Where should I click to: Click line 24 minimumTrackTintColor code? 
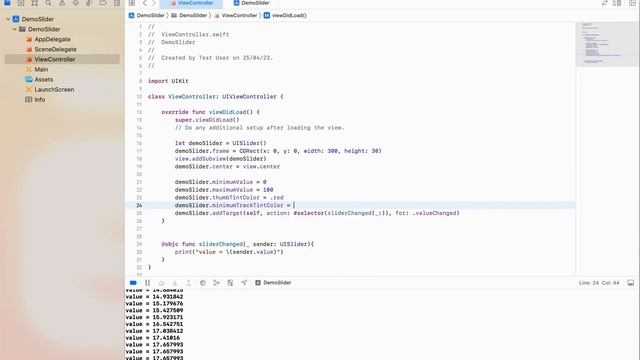pos(233,205)
